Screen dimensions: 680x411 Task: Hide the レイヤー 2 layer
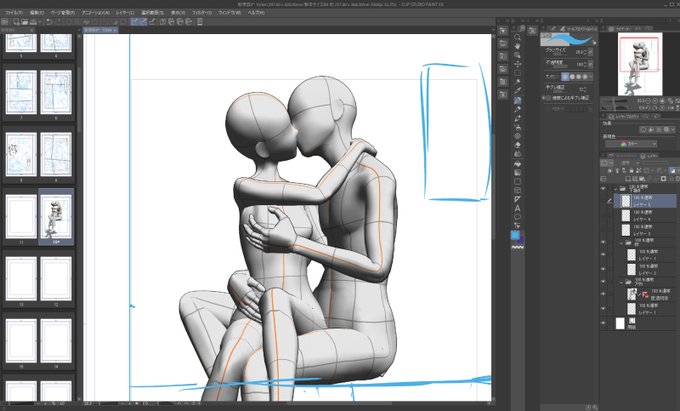click(603, 269)
